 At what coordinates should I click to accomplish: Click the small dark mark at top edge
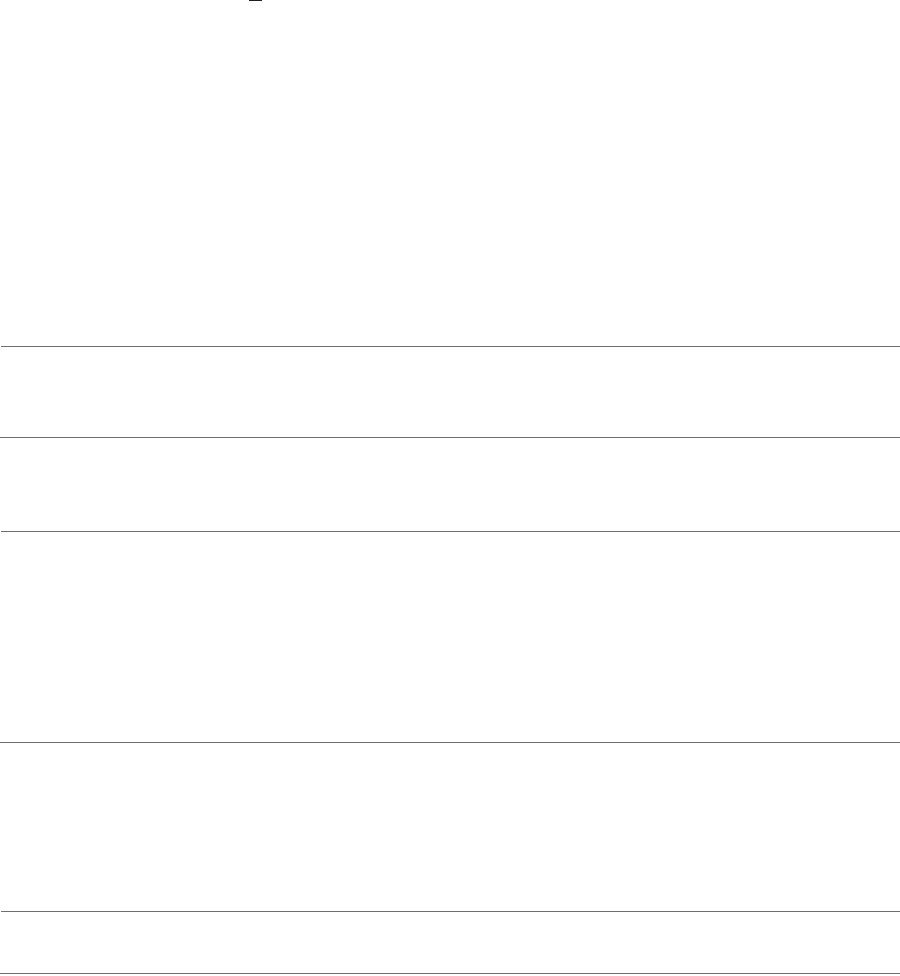[x=255, y=1]
